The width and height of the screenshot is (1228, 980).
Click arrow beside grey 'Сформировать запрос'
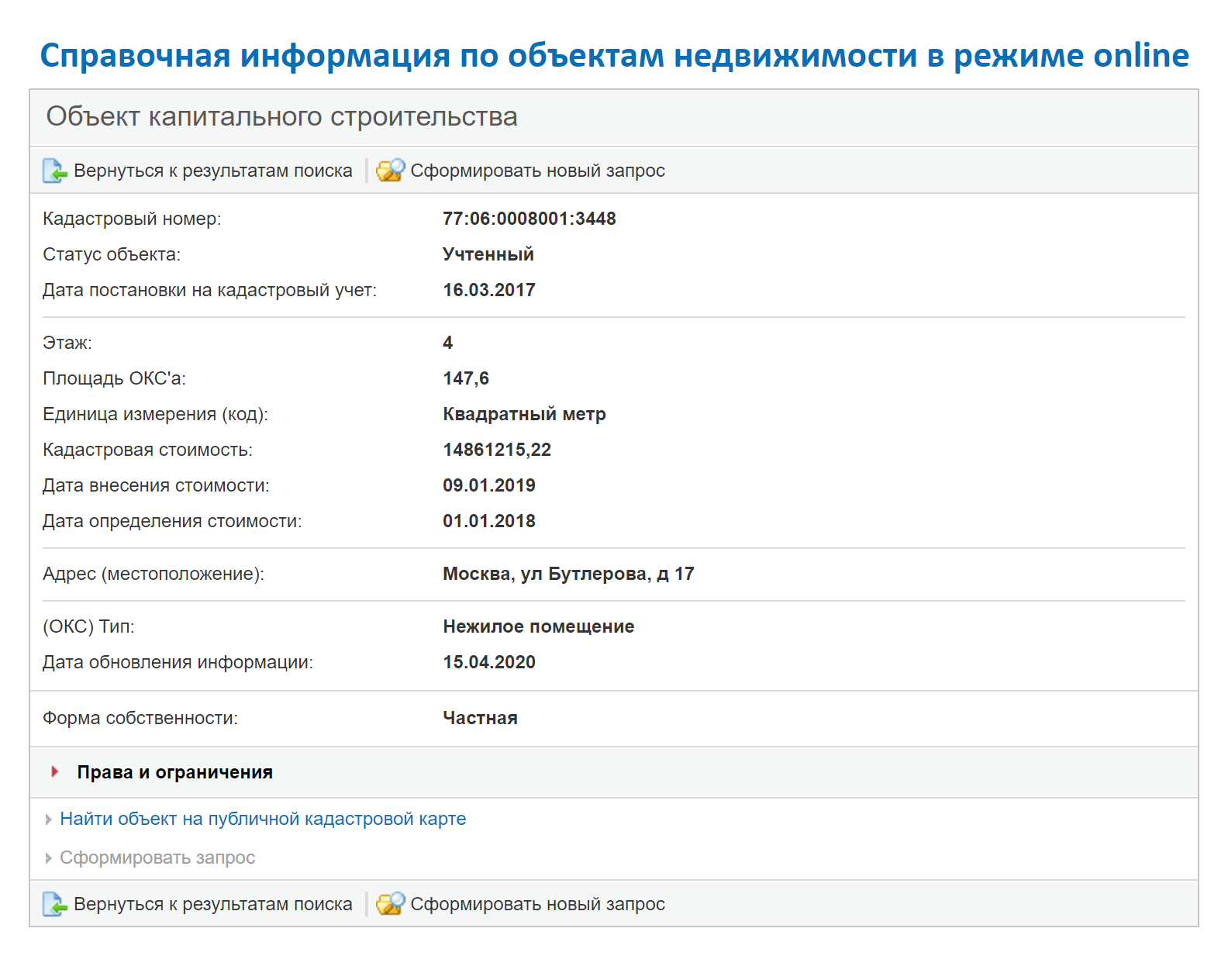tap(49, 858)
